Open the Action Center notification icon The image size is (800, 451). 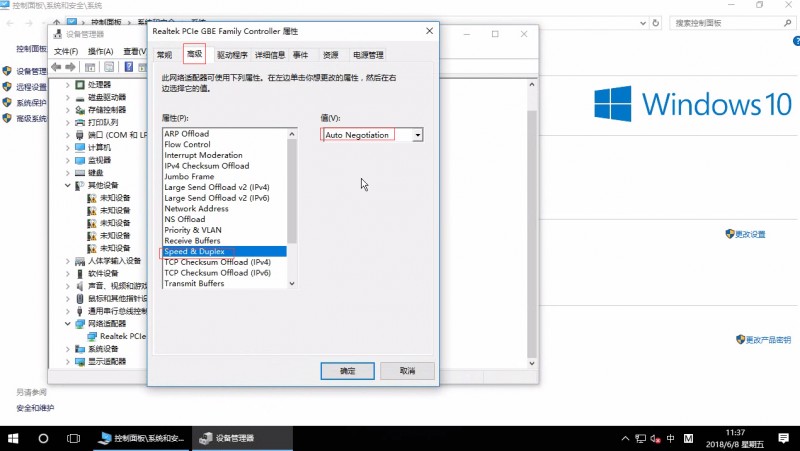point(784,438)
